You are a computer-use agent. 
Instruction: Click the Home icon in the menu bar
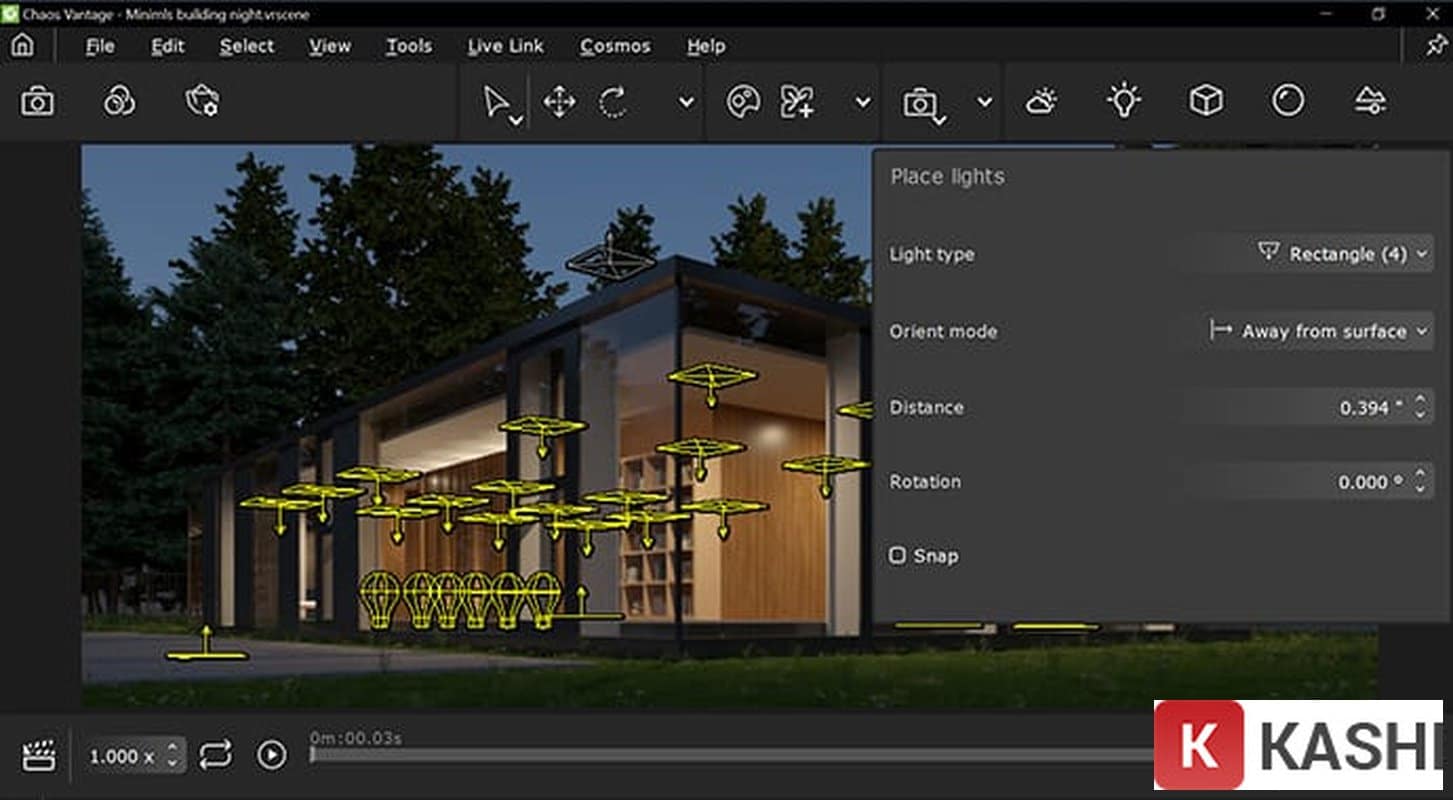point(22,46)
